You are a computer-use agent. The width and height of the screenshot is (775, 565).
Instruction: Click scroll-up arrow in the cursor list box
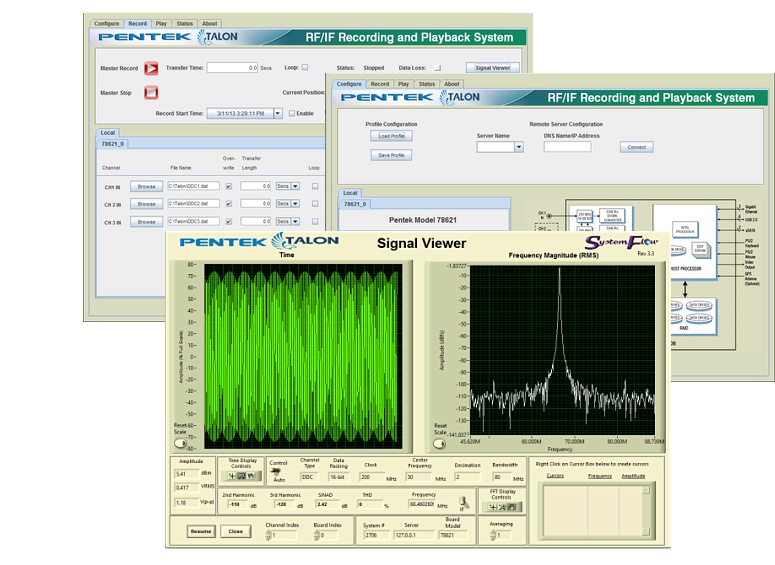tap(646, 490)
